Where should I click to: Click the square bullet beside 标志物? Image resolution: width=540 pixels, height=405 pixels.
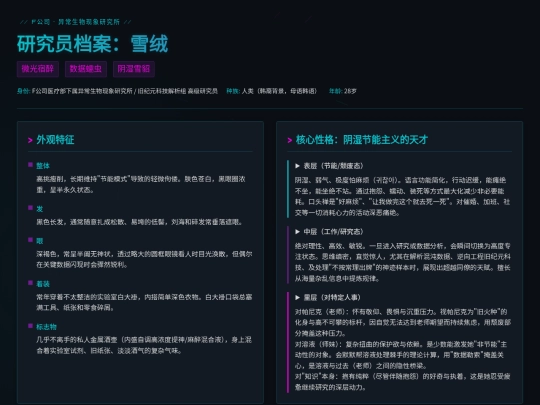[x=30, y=325]
